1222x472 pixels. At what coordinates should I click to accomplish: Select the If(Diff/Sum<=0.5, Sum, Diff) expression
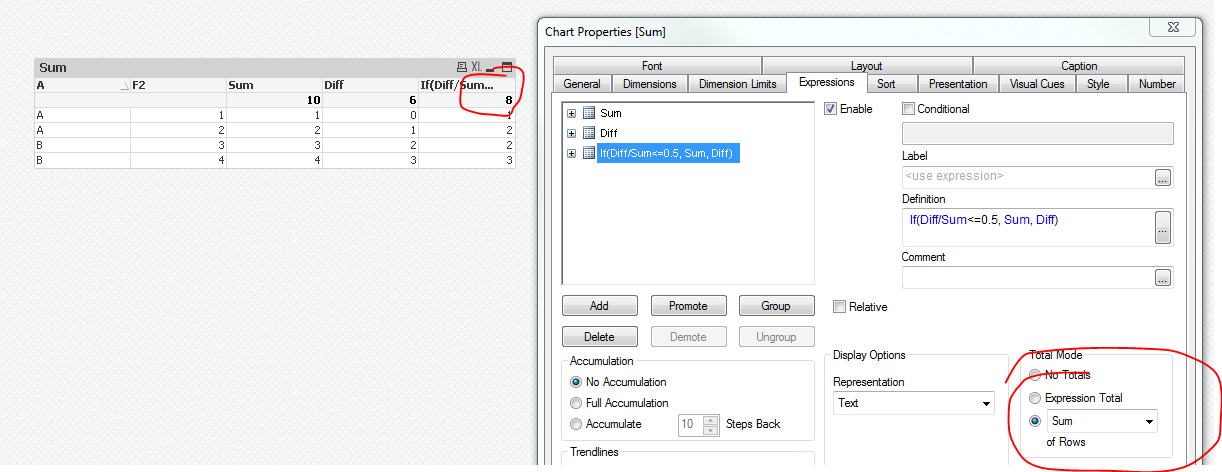(668, 153)
